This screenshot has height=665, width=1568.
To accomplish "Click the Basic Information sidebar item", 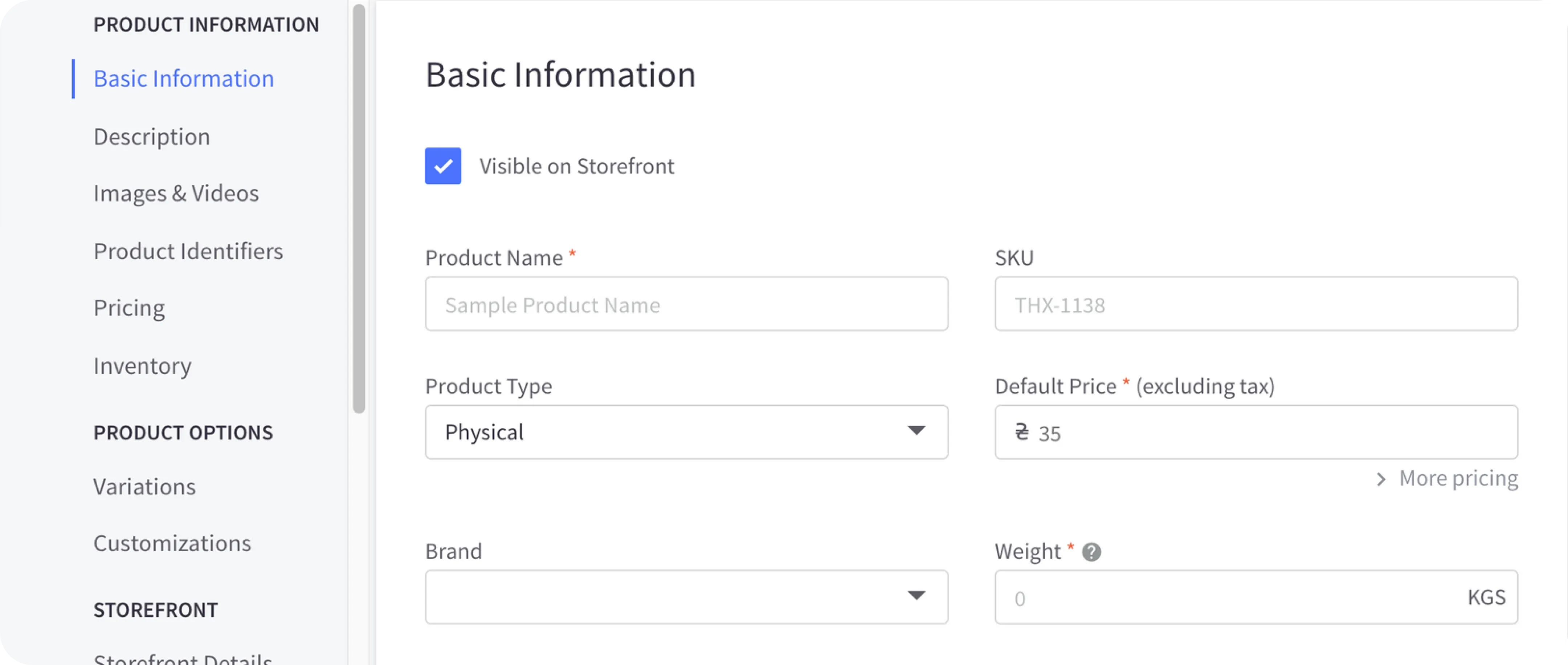I will tap(184, 78).
